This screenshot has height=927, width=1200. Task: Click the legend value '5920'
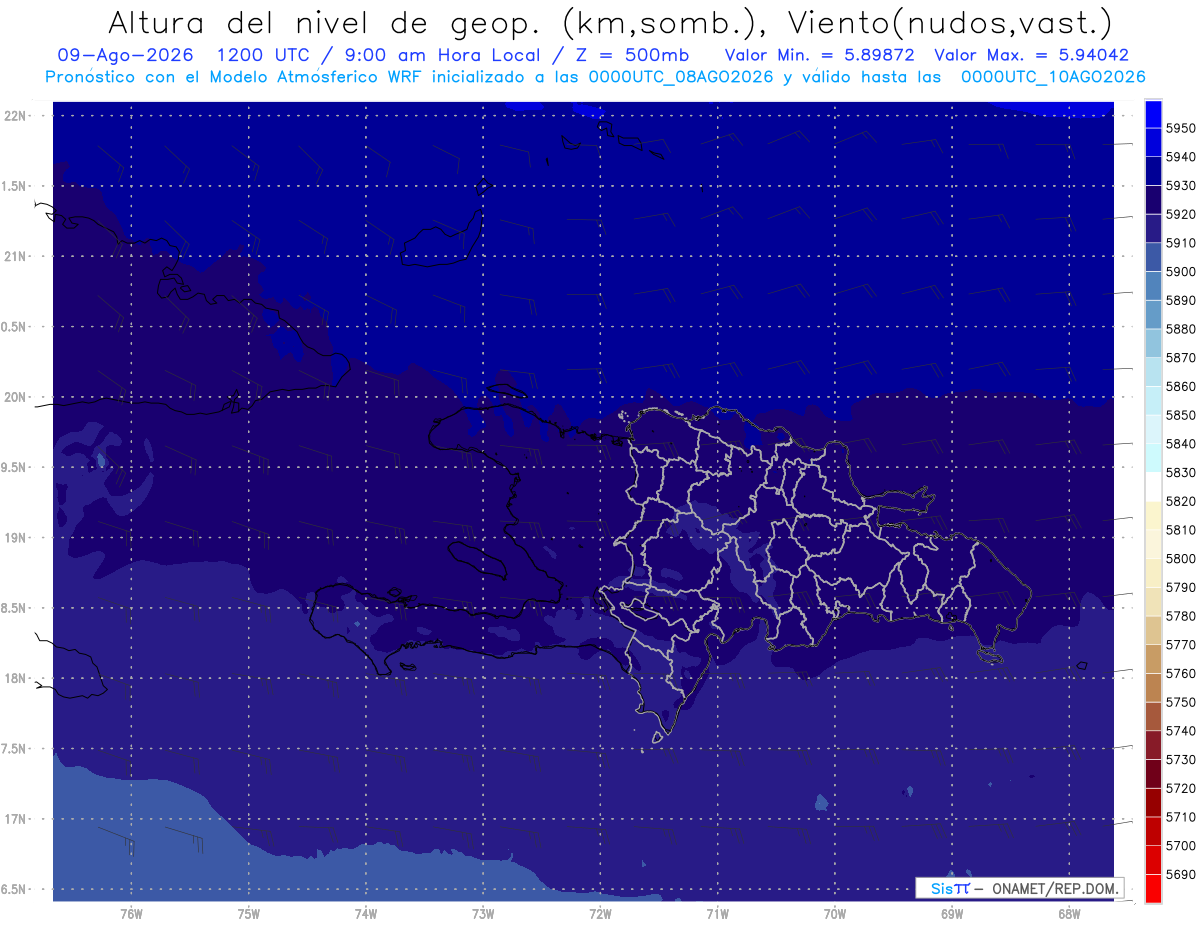click(x=1181, y=214)
